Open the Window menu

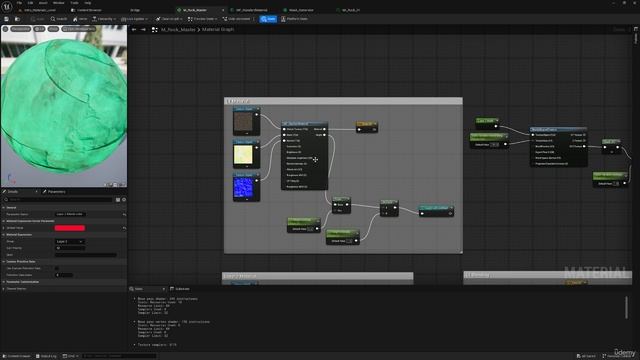[x=58, y=3]
